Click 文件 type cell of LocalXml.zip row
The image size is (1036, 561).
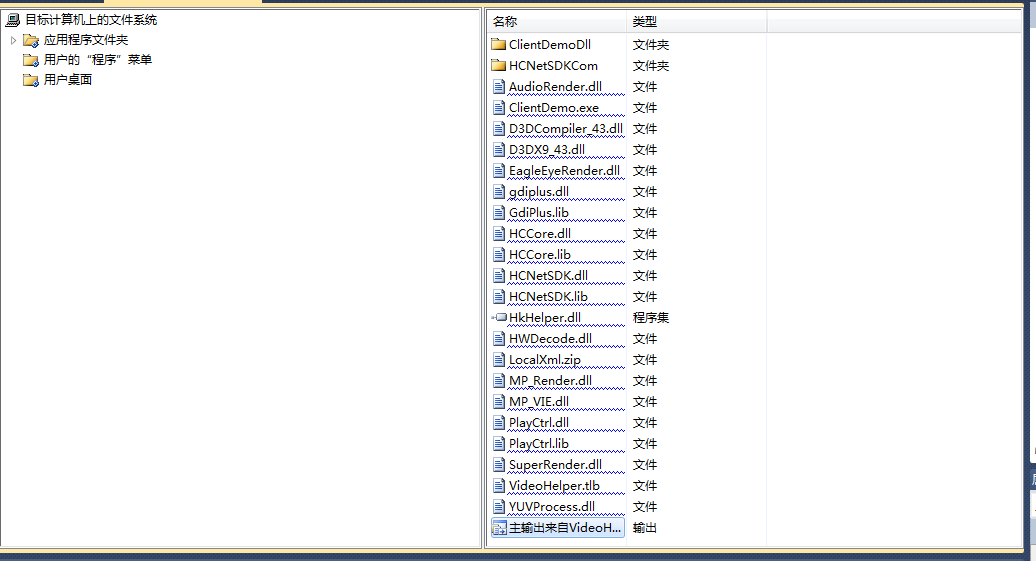645,360
